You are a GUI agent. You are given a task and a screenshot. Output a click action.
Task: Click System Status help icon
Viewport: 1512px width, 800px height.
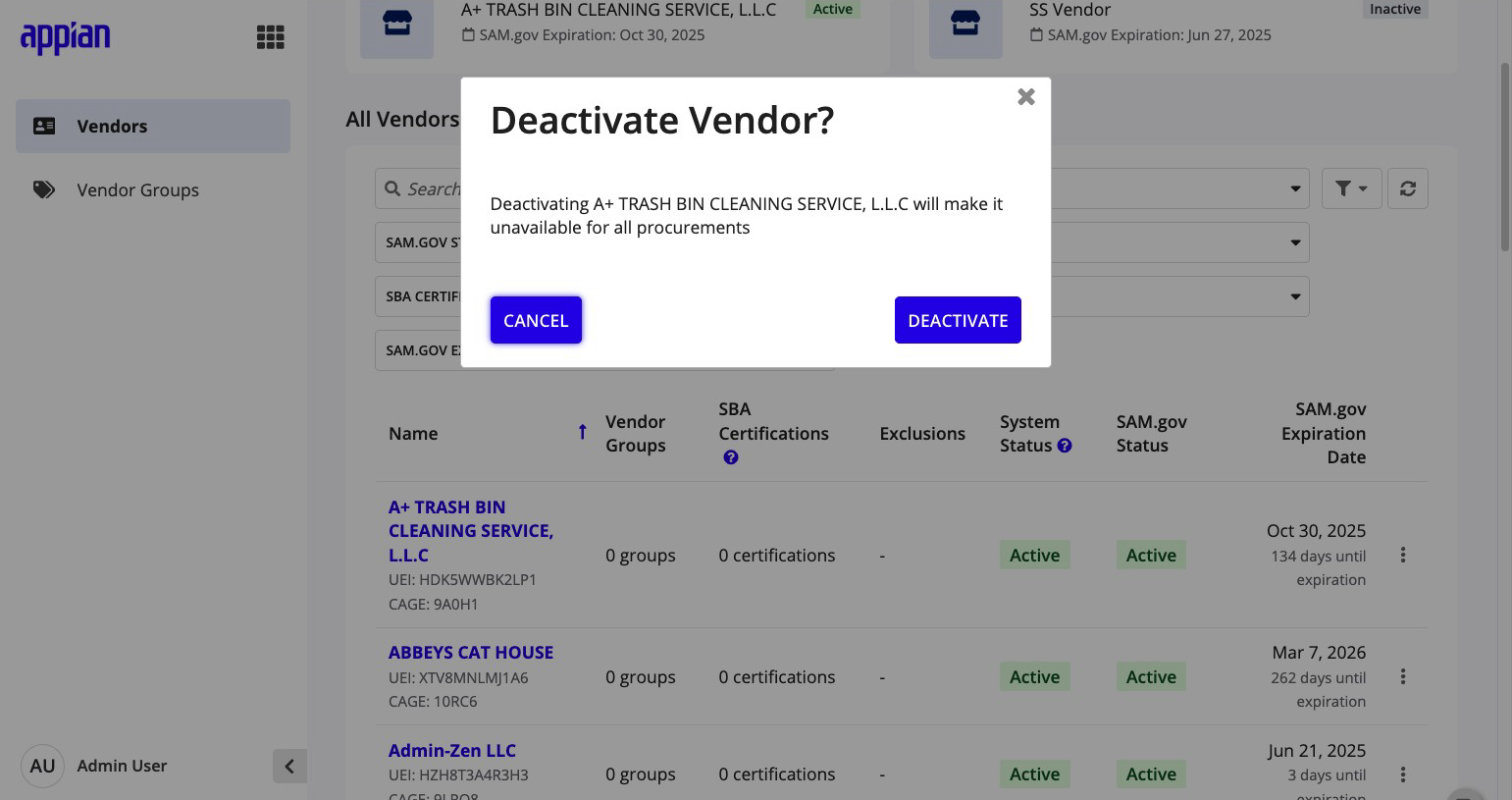point(1065,446)
